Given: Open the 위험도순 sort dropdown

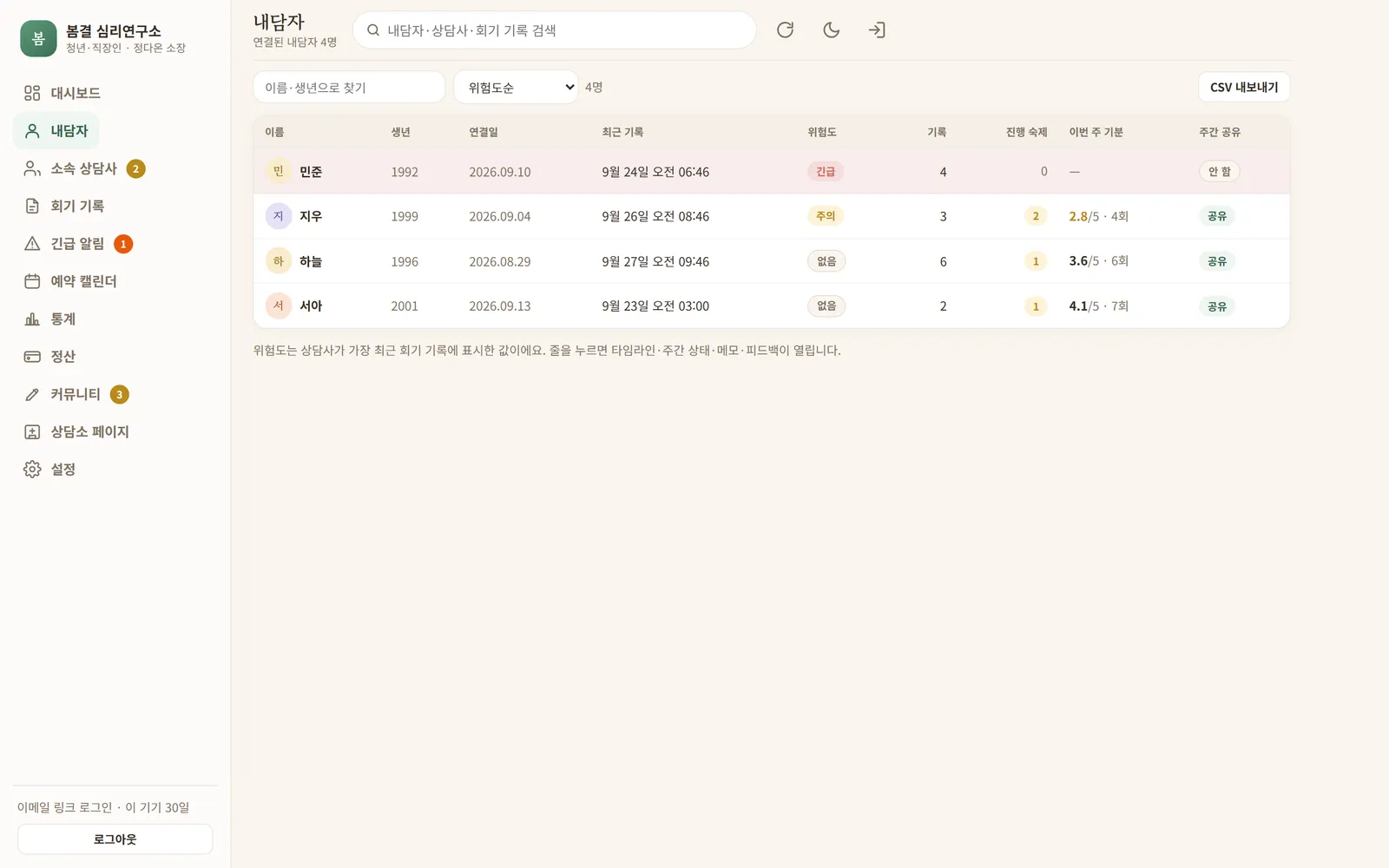Looking at the screenshot, I should pos(516,87).
